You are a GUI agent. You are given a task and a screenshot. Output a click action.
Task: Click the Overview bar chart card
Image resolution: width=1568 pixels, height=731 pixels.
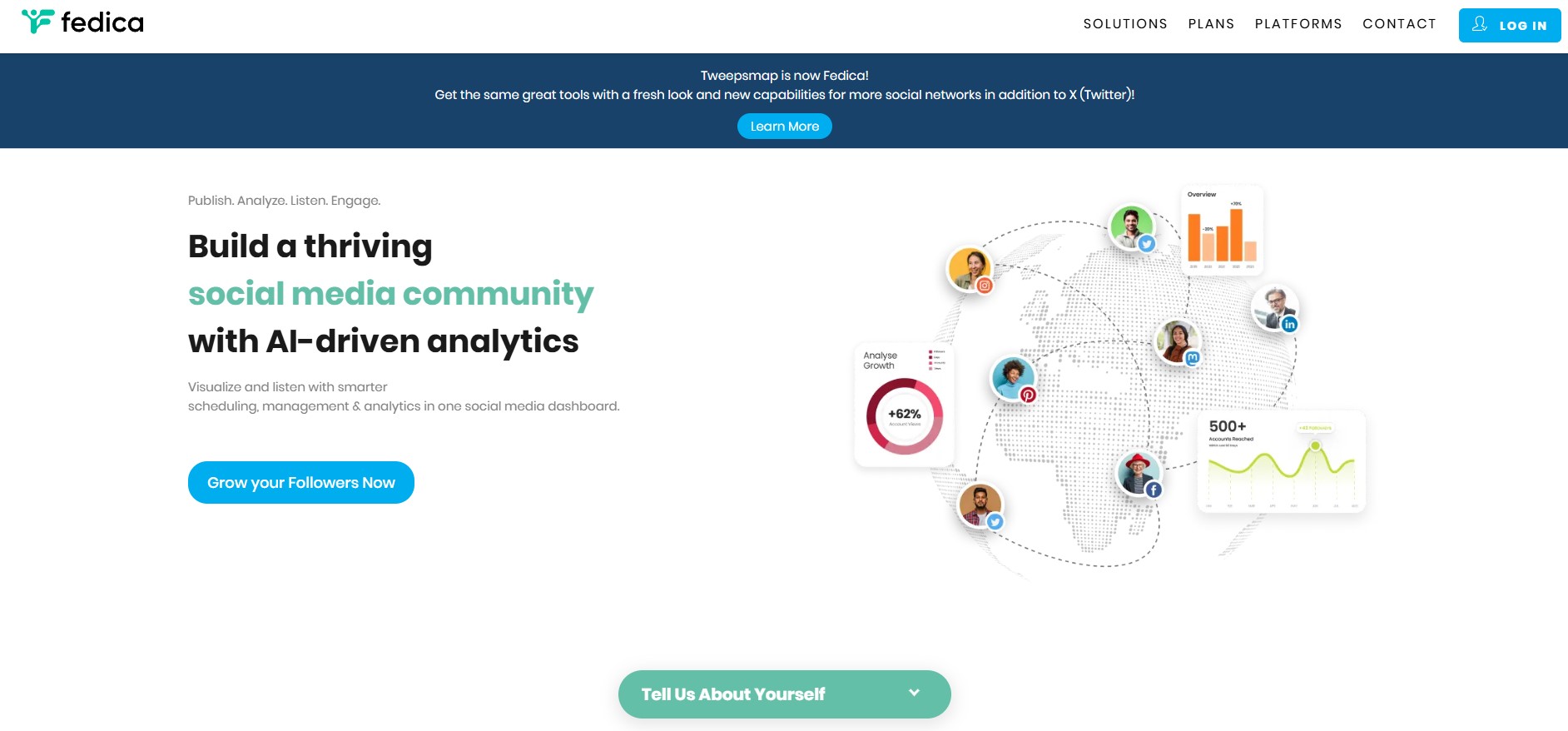1222,231
